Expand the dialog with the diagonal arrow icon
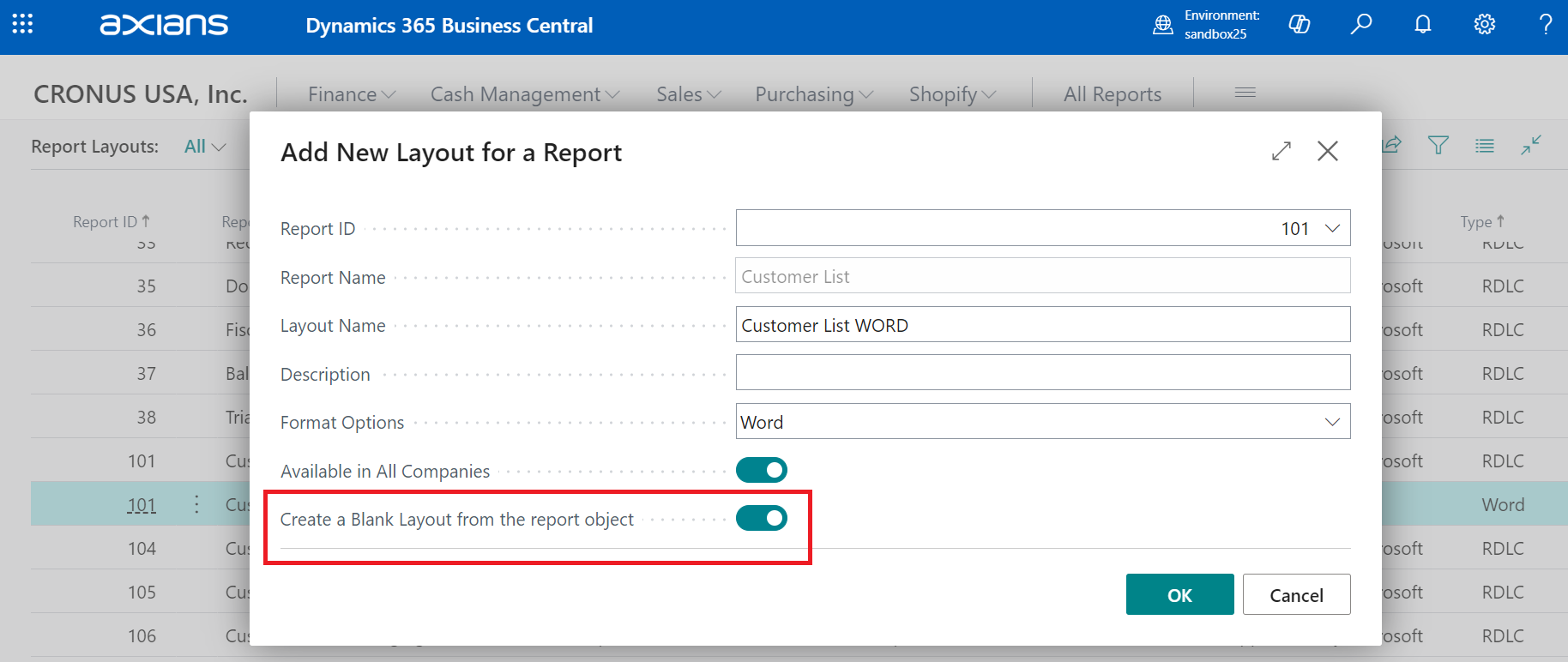Image resolution: width=1568 pixels, height=662 pixels. 1282,152
